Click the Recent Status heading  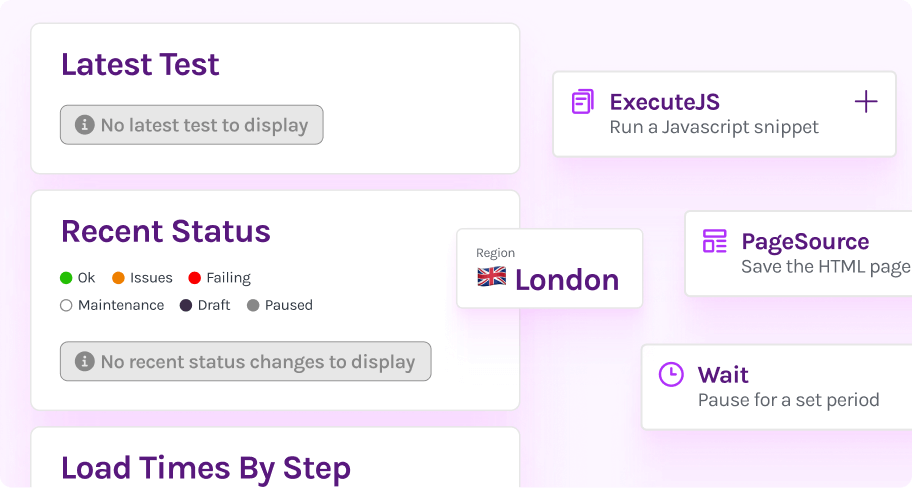(166, 232)
